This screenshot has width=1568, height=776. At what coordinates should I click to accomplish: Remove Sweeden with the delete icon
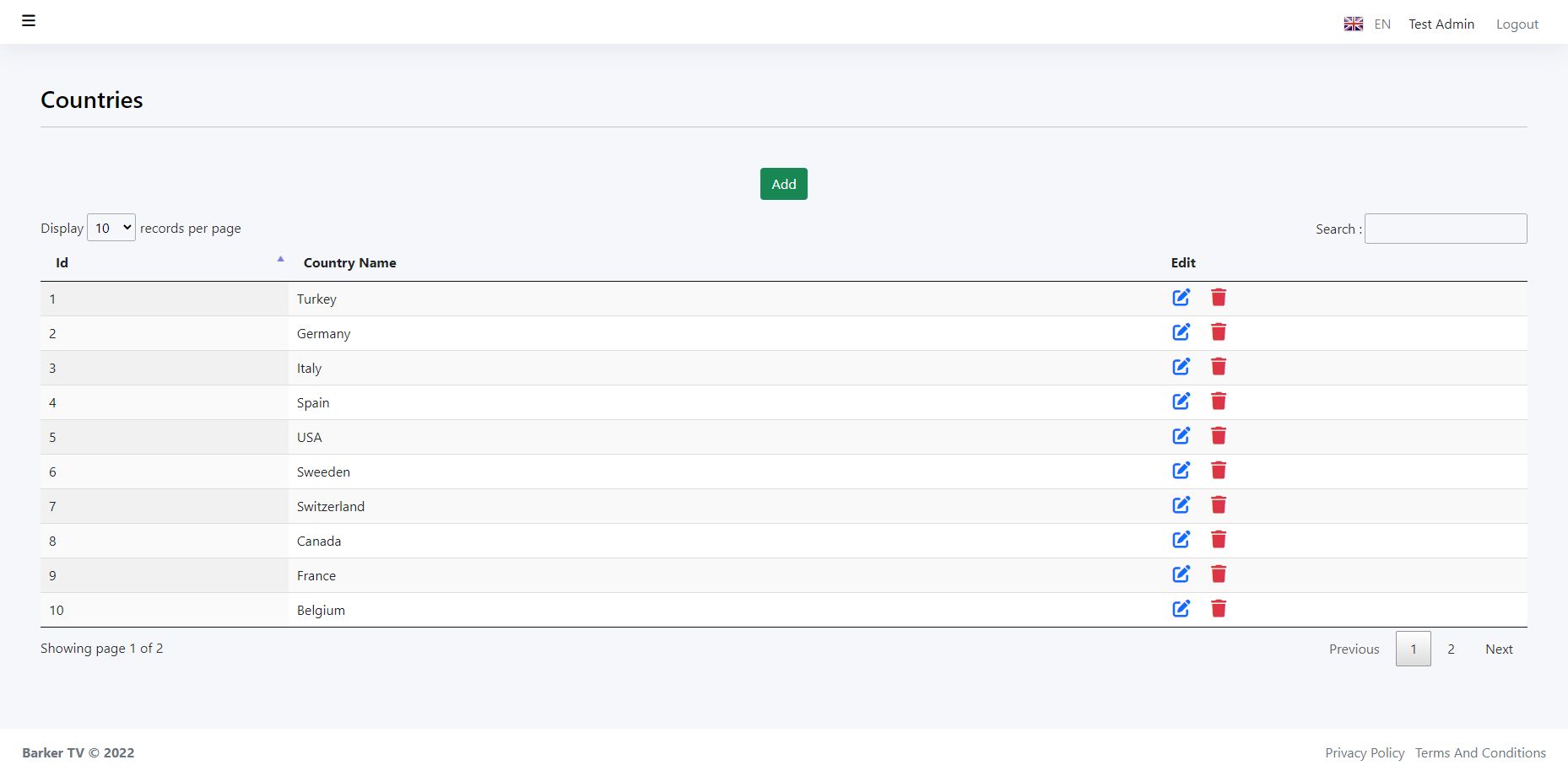click(1218, 471)
